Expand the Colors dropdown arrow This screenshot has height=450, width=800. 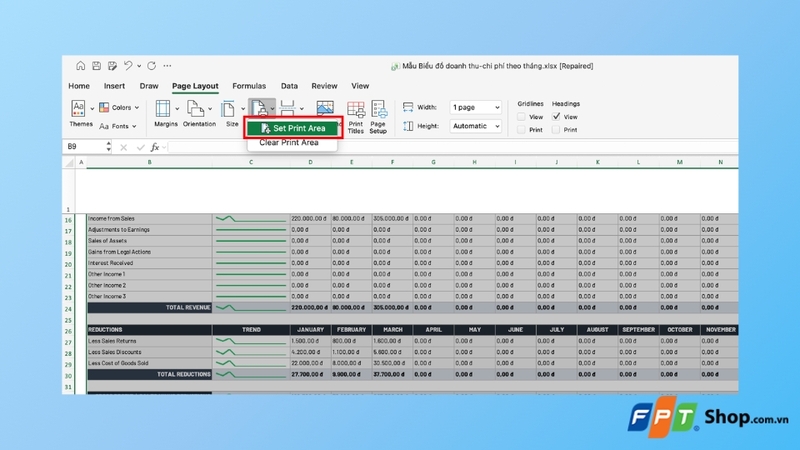pyautogui.click(x=137, y=108)
